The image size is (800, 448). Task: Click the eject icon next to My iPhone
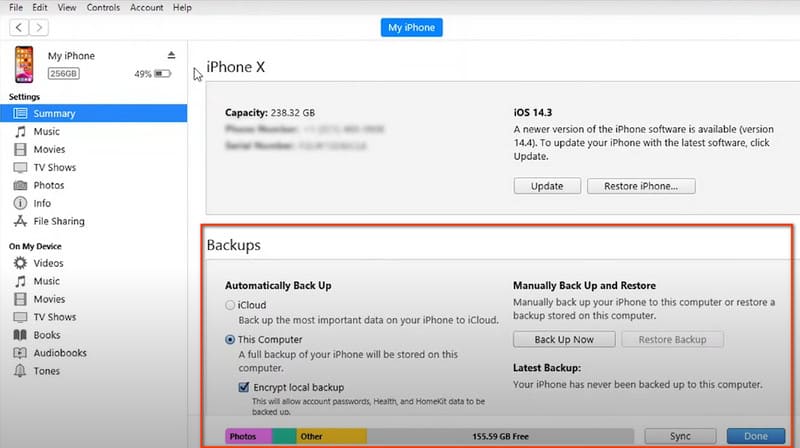tap(171, 55)
